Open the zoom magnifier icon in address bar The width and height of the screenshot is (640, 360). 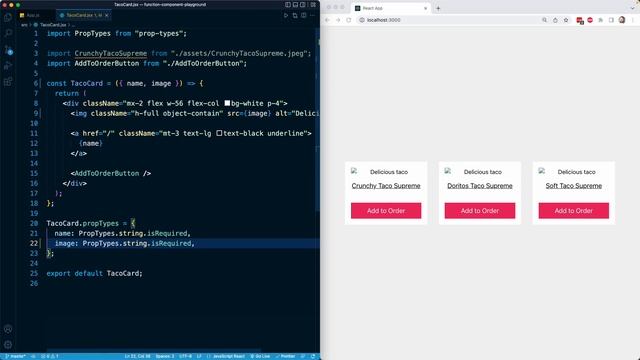pos(544,20)
